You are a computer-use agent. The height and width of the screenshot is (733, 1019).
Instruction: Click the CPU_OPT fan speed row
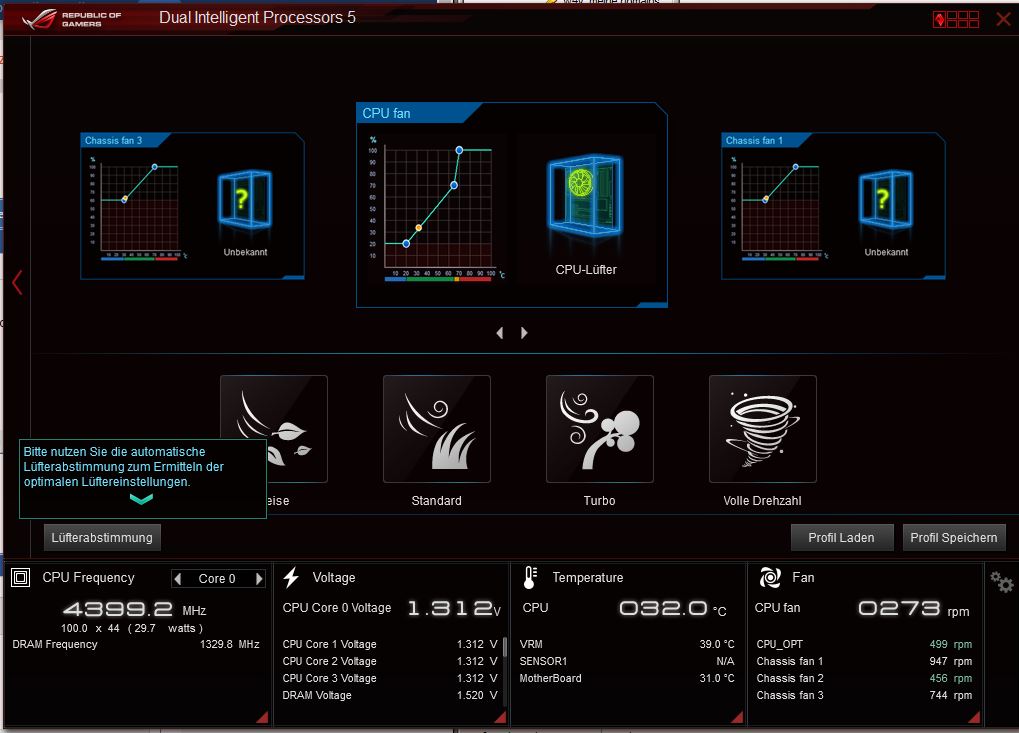[x=864, y=644]
